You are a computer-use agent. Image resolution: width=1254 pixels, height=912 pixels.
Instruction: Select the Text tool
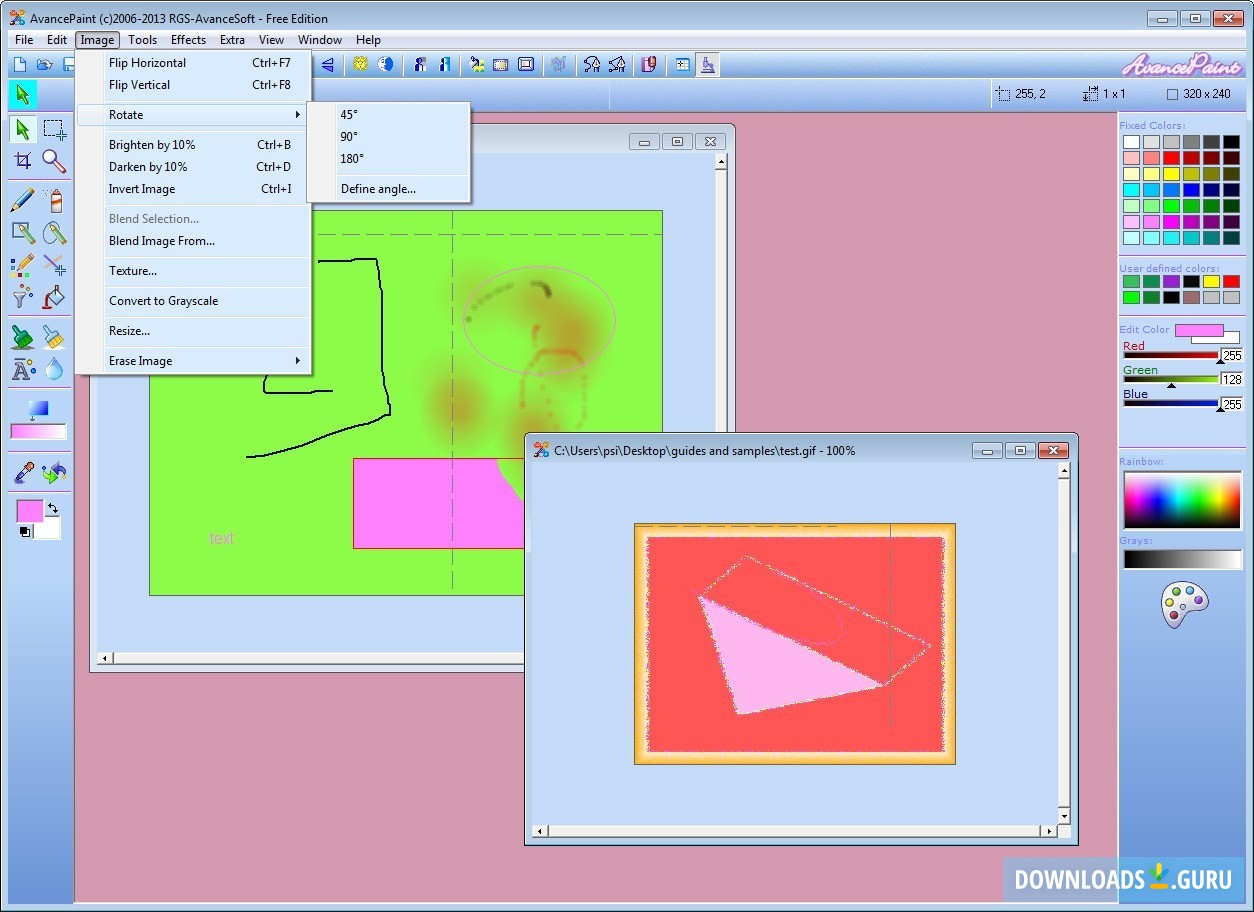22,370
